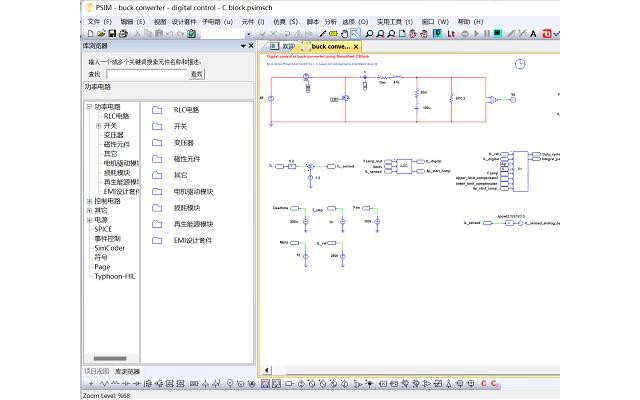
Task: Select 变压器 in the library tree
Action: 113,135
